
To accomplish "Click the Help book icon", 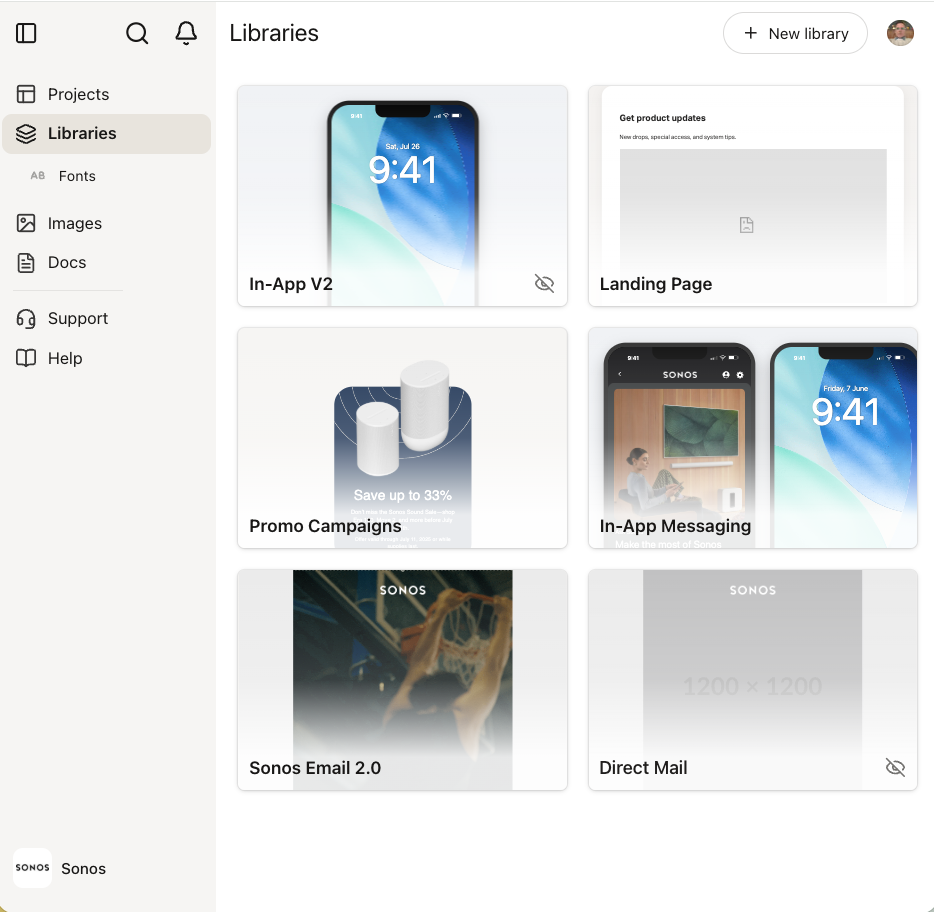I will 26,358.
